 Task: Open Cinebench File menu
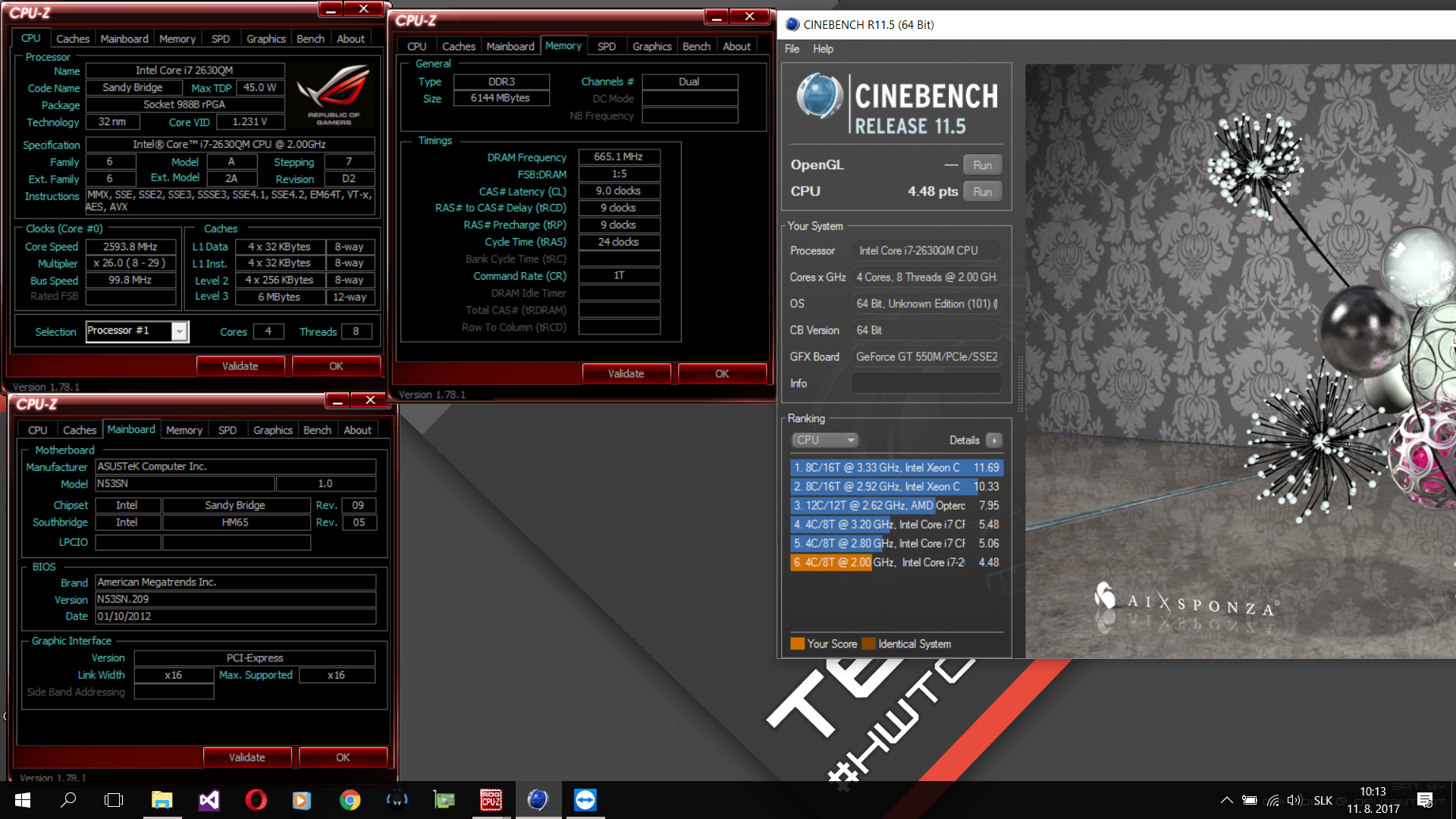coord(792,49)
